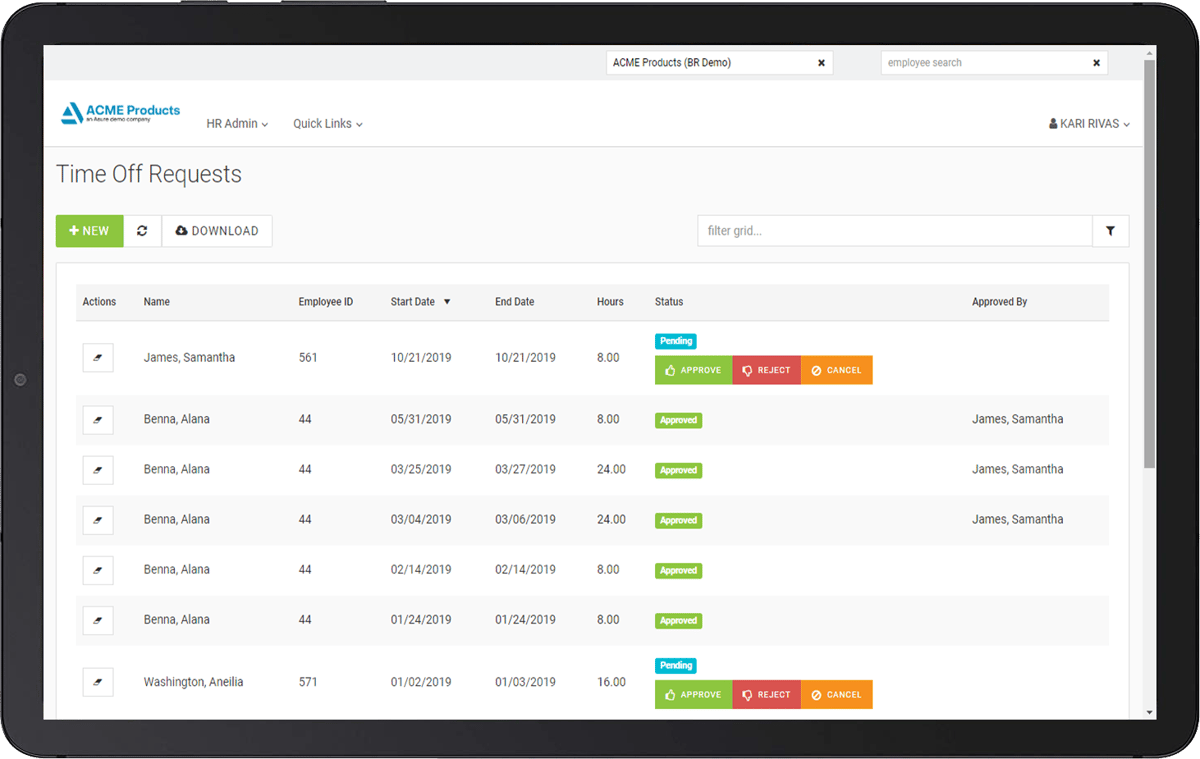This screenshot has height=759, width=1200.
Task: Approve Samantha James's pending request
Action: (x=693, y=370)
